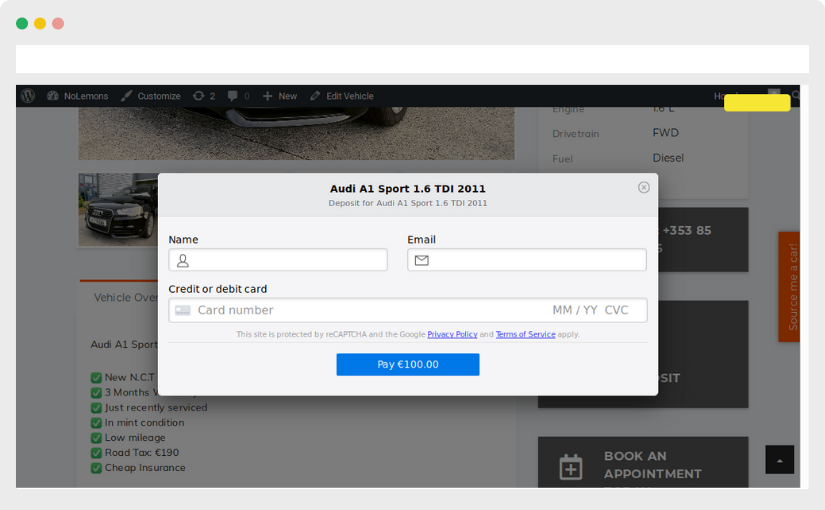Click the Source me a car! side tab
Image resolution: width=825 pixels, height=510 pixels.
pos(789,286)
